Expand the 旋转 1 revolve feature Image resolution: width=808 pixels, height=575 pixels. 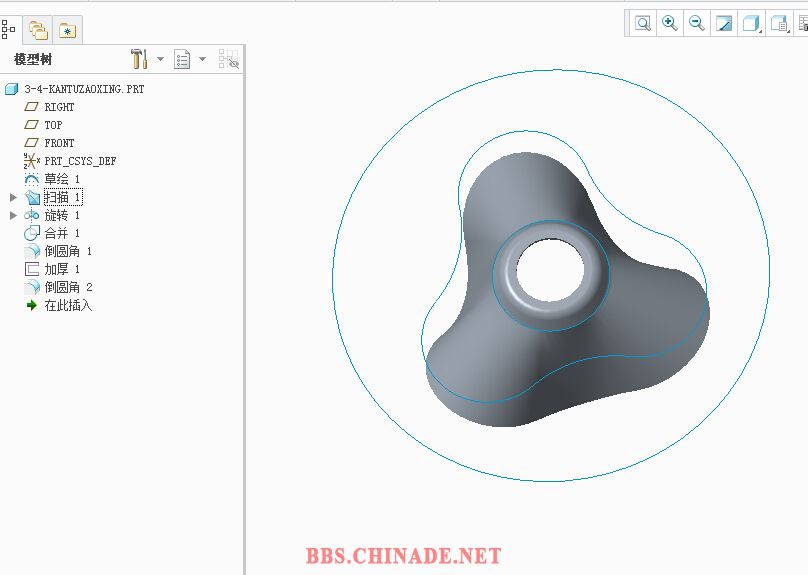coord(13,215)
